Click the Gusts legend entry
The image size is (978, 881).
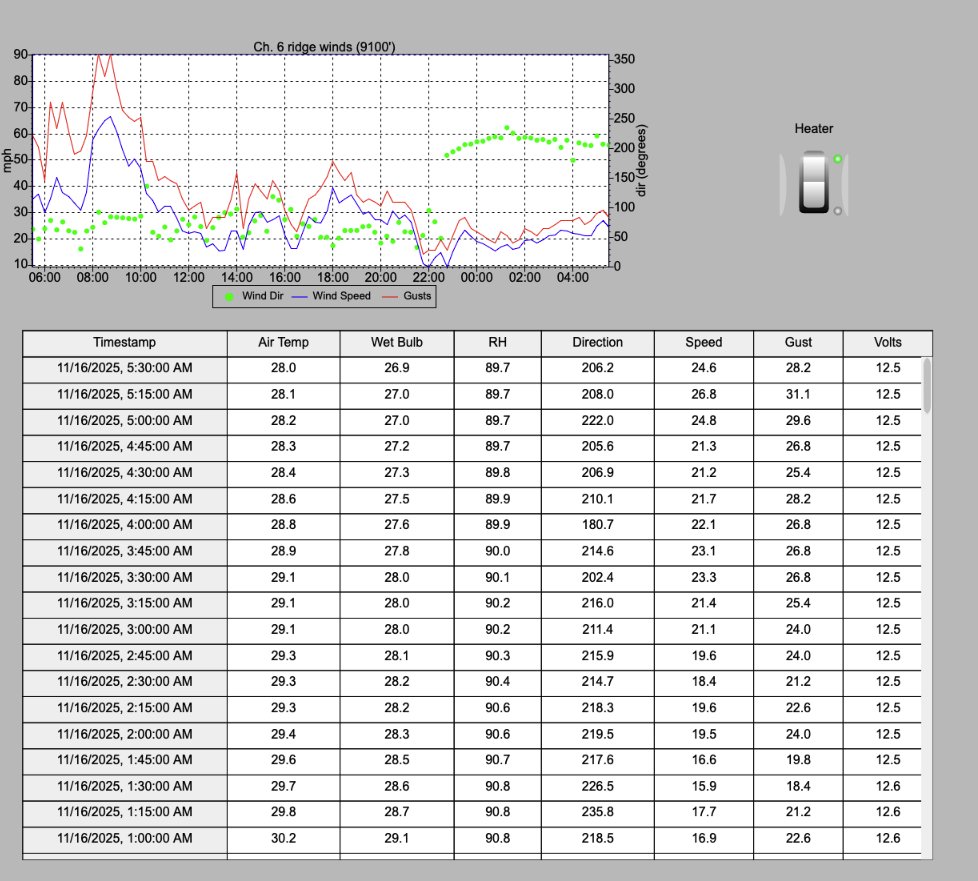tap(407, 296)
